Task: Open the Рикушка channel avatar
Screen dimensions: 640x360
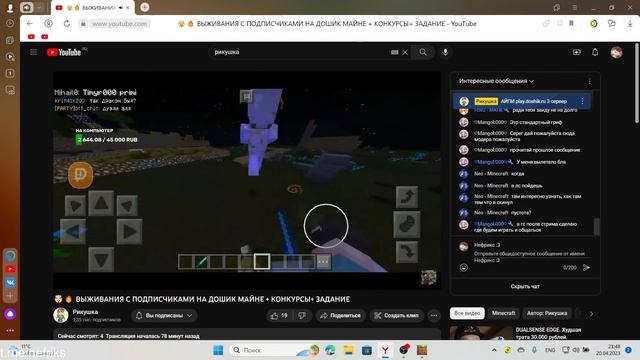Action: click(61, 315)
